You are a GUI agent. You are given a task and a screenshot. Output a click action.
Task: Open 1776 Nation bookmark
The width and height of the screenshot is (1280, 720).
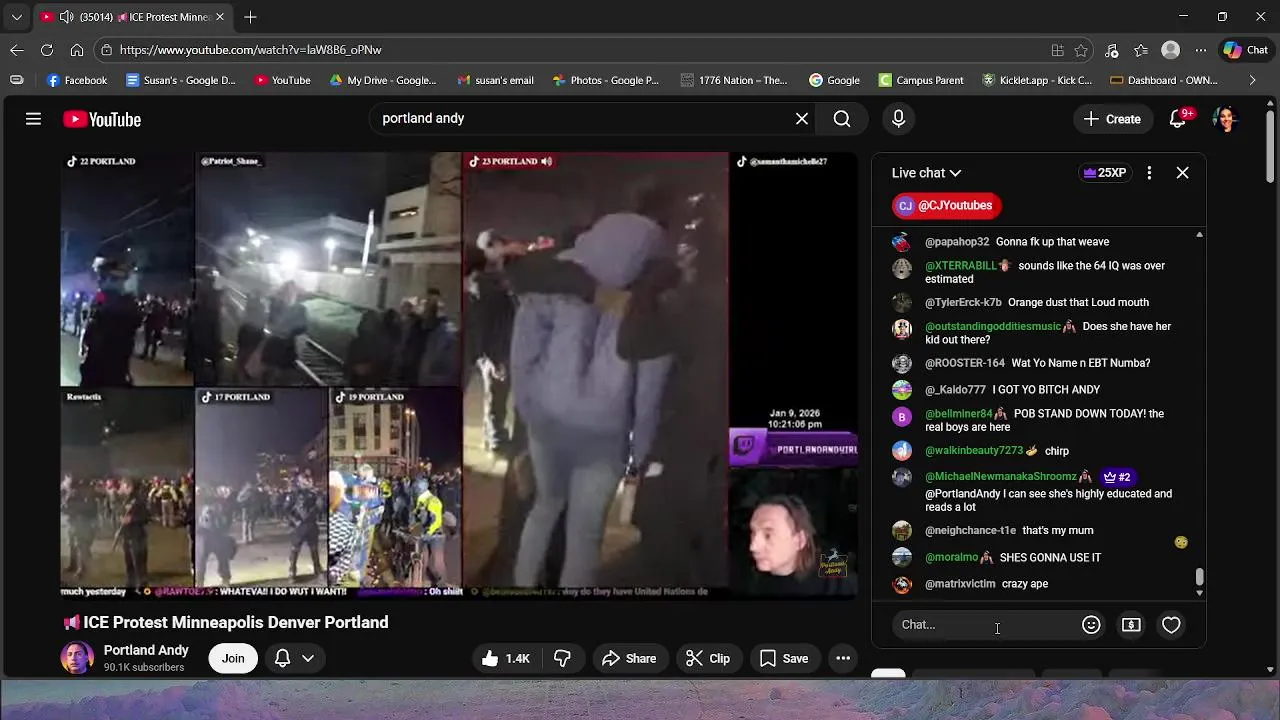734,80
